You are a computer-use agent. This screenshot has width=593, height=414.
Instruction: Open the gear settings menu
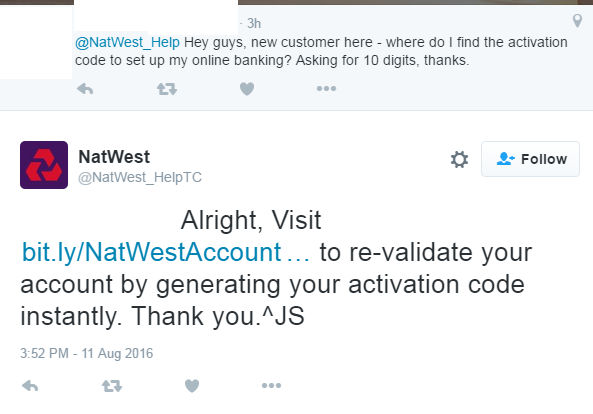pyautogui.click(x=459, y=159)
